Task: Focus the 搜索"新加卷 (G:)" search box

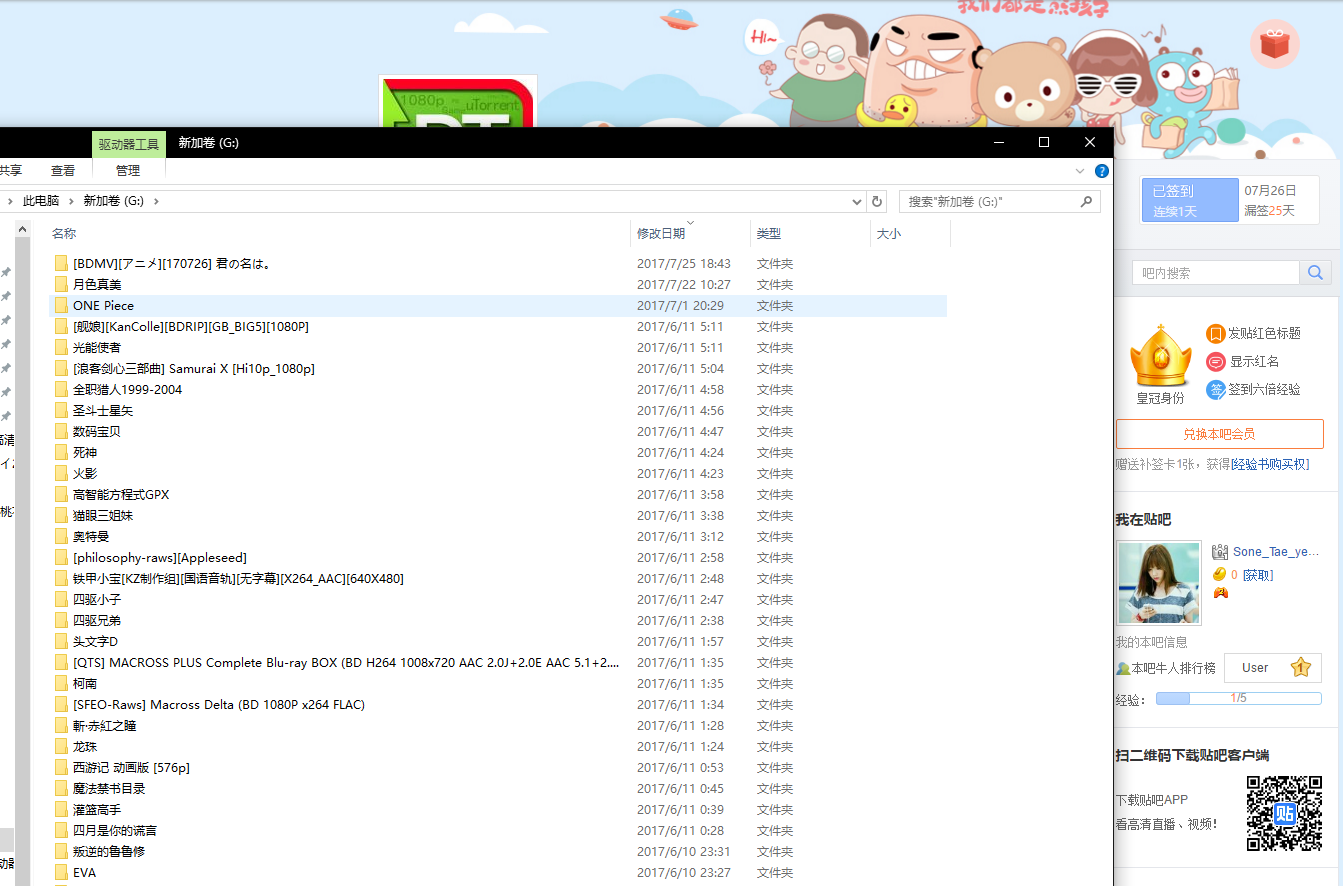Action: tap(999, 201)
